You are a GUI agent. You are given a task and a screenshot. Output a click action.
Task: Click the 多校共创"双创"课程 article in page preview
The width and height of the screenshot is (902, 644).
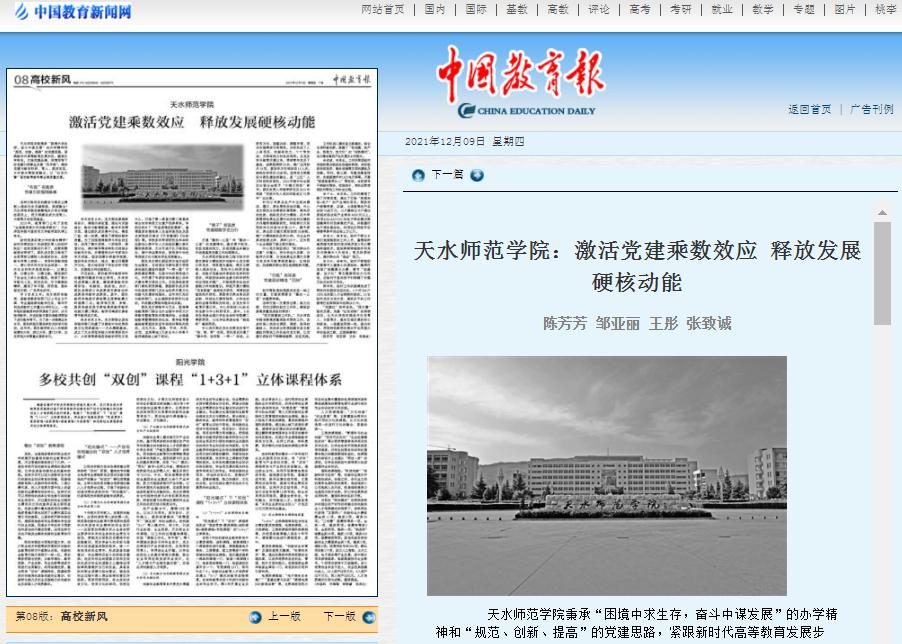(x=191, y=380)
